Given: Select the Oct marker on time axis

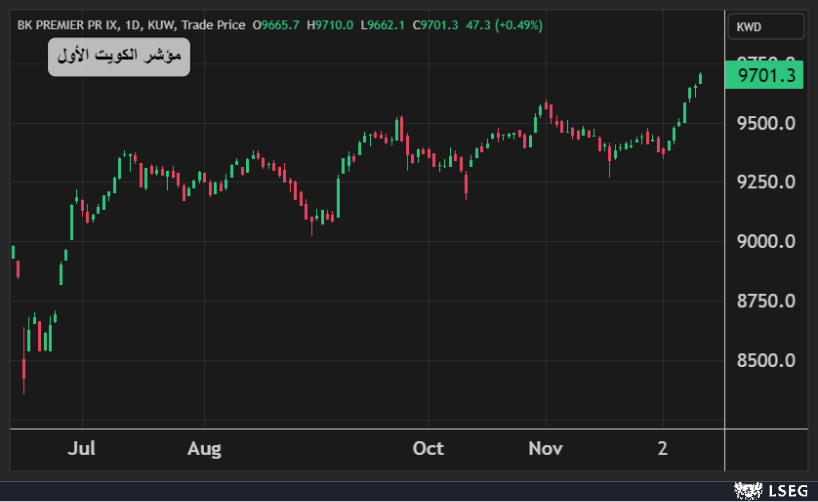Looking at the screenshot, I should 428,448.
